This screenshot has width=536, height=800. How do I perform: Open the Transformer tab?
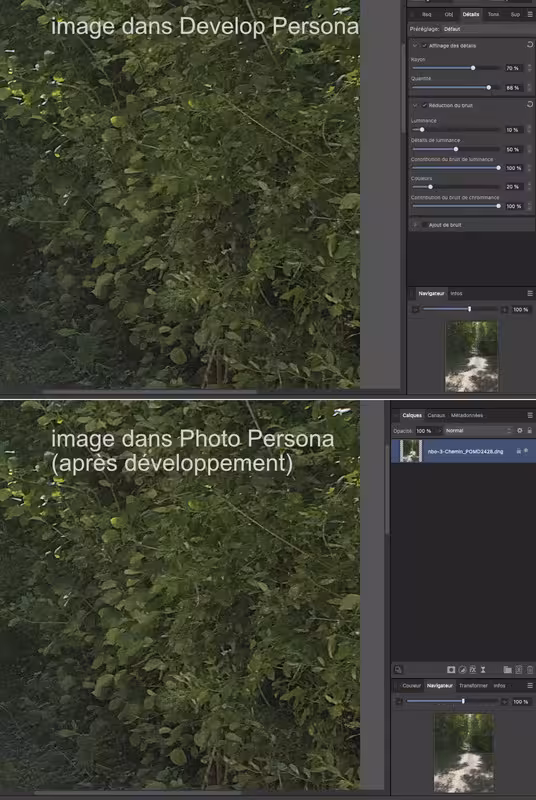473,685
